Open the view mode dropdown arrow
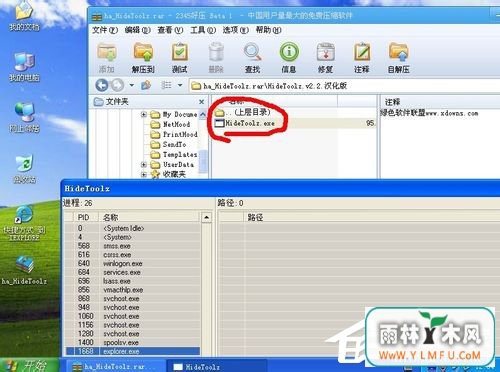 coord(180,85)
